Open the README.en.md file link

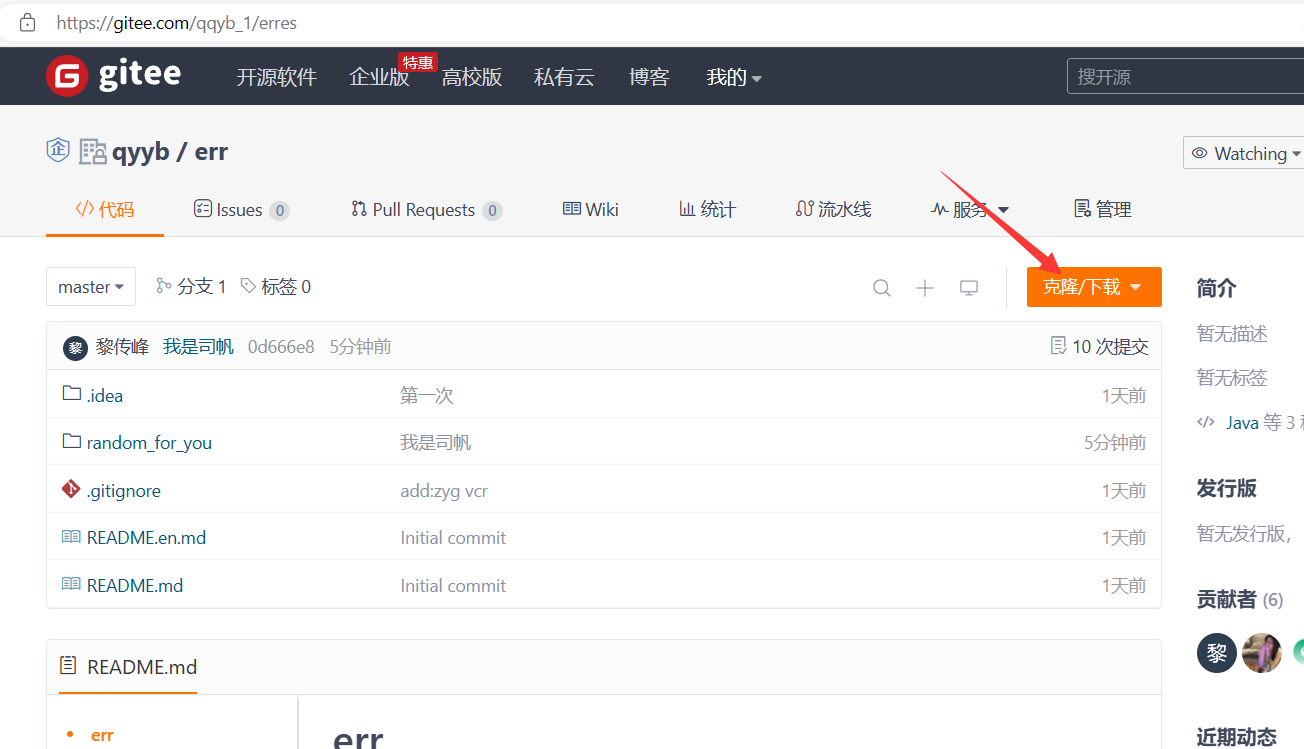point(146,537)
